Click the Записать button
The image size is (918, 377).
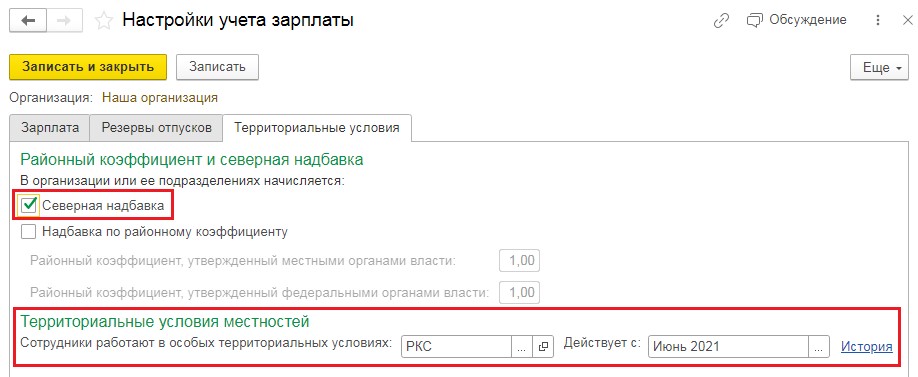tap(217, 67)
